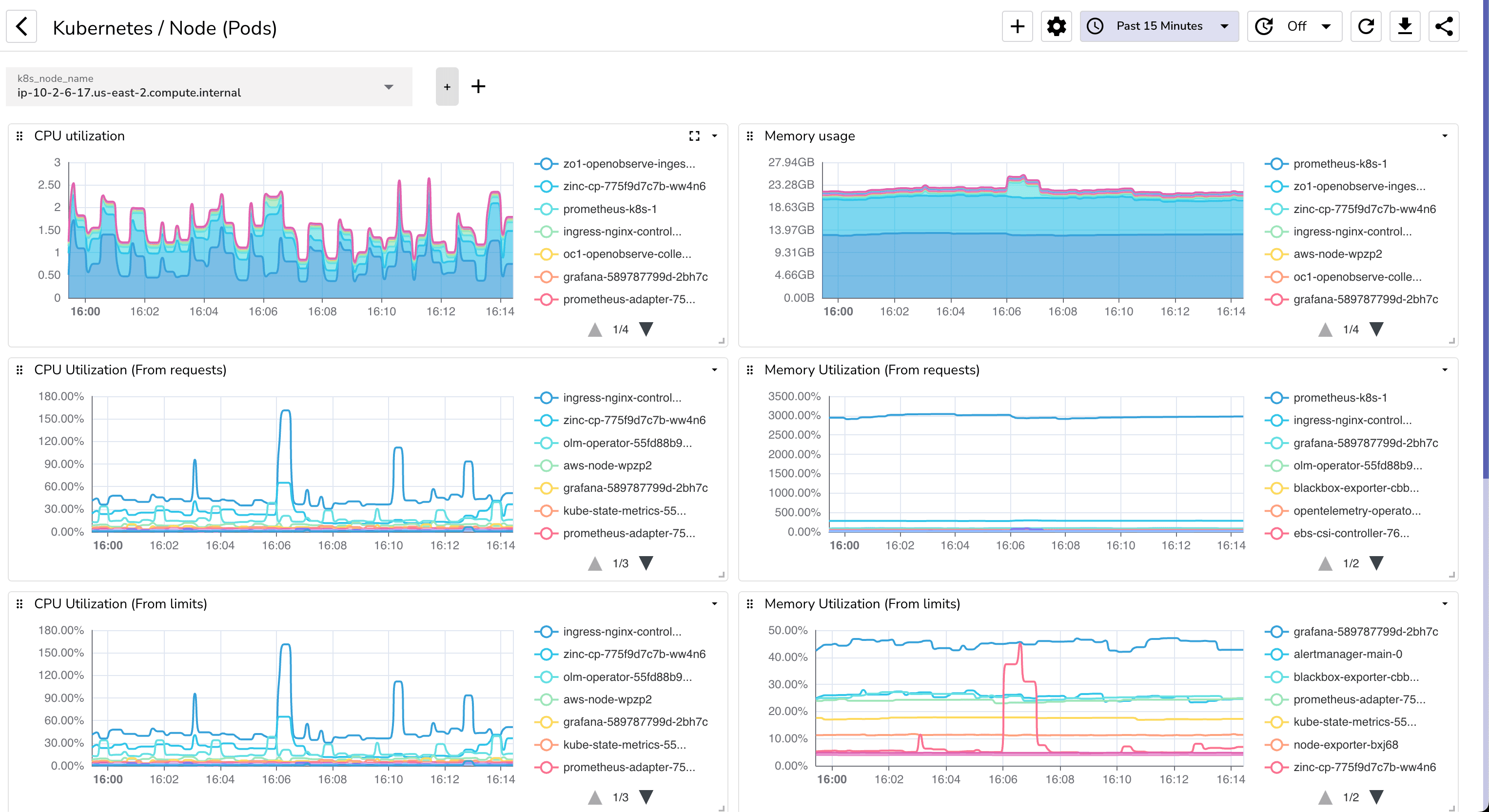Expand CPU utilization panel to fullscreen
This screenshot has width=1489, height=812.
694,135
